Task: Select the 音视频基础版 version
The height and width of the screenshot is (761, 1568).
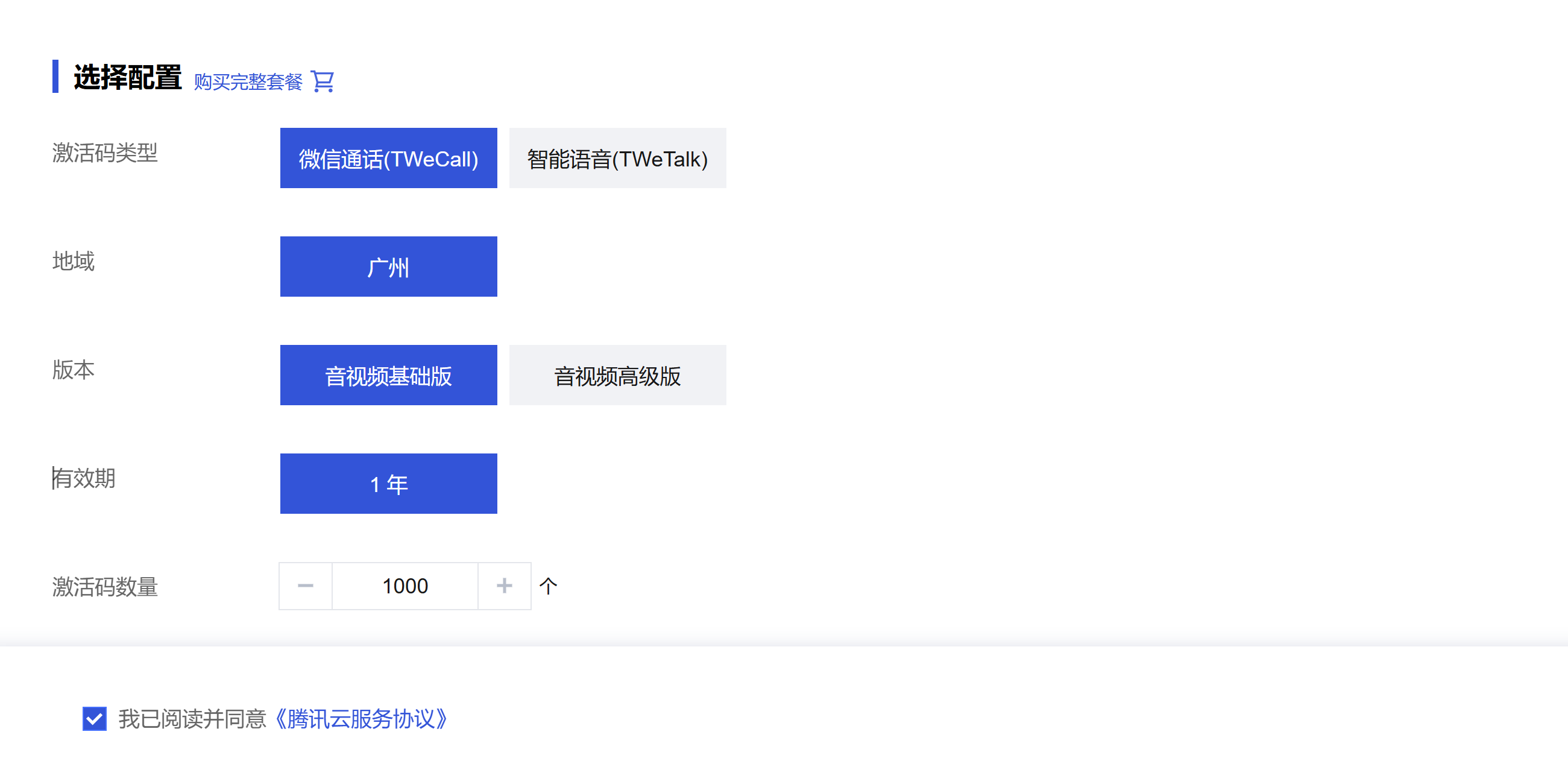Action: coord(388,375)
